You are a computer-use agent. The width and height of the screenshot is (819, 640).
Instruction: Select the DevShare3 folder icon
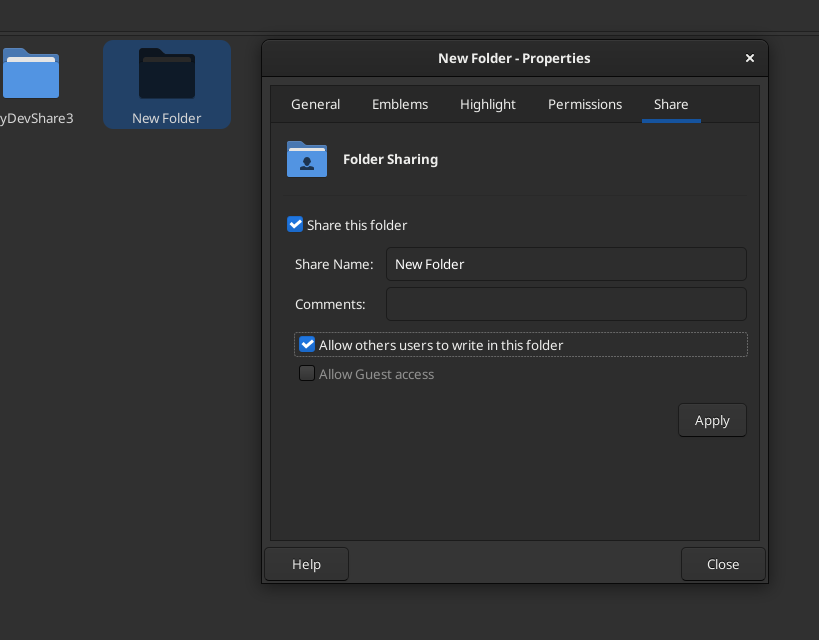pyautogui.click(x=30, y=73)
